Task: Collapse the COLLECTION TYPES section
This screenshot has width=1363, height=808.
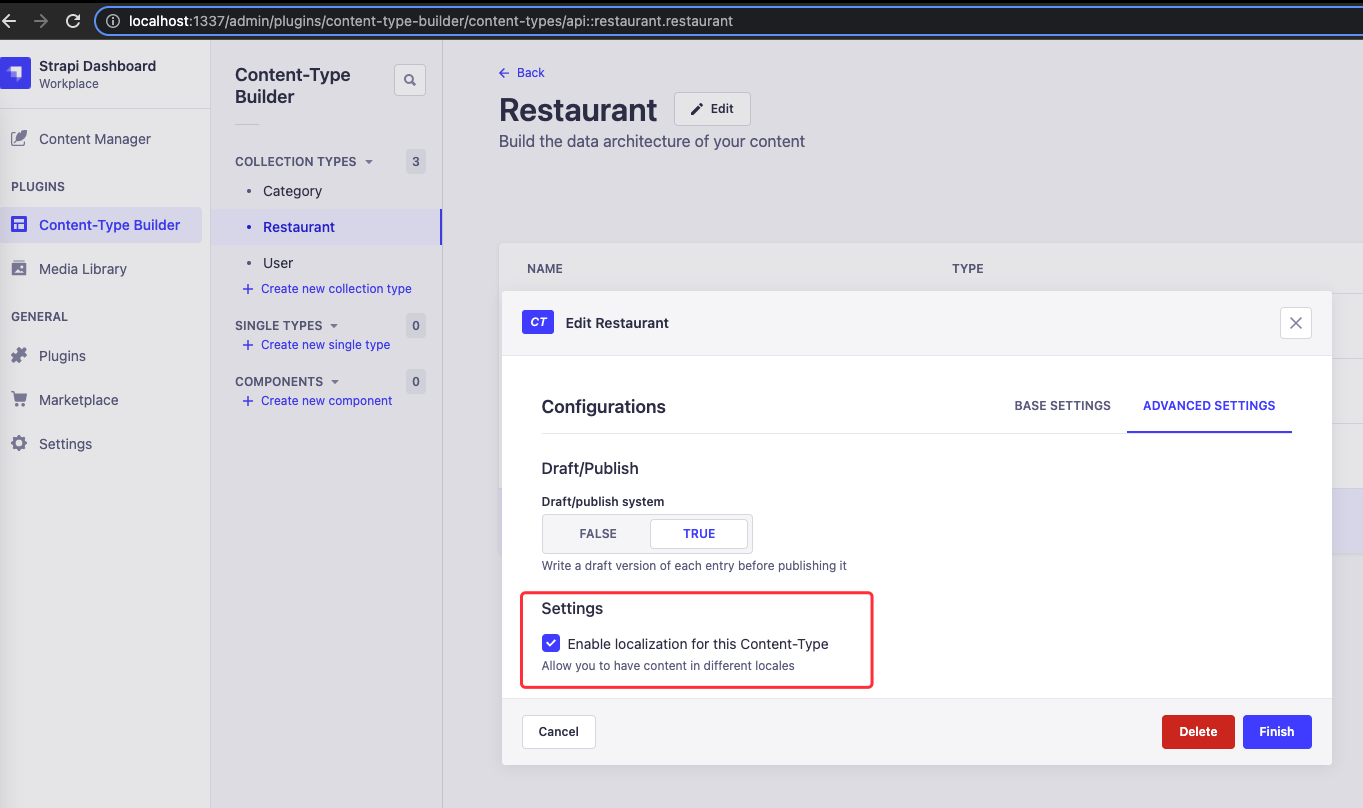Action: pyautogui.click(x=370, y=161)
